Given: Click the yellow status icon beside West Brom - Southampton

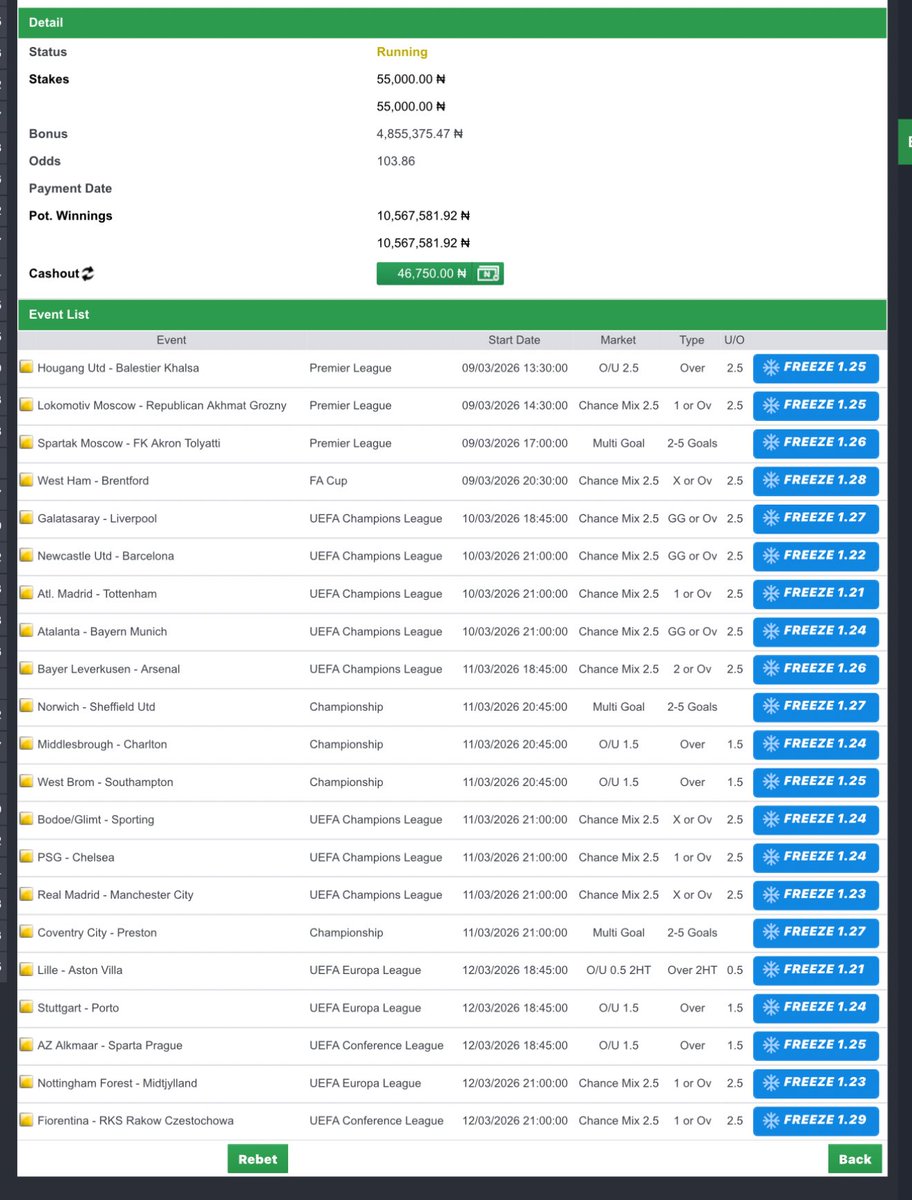Looking at the screenshot, I should (x=26, y=782).
